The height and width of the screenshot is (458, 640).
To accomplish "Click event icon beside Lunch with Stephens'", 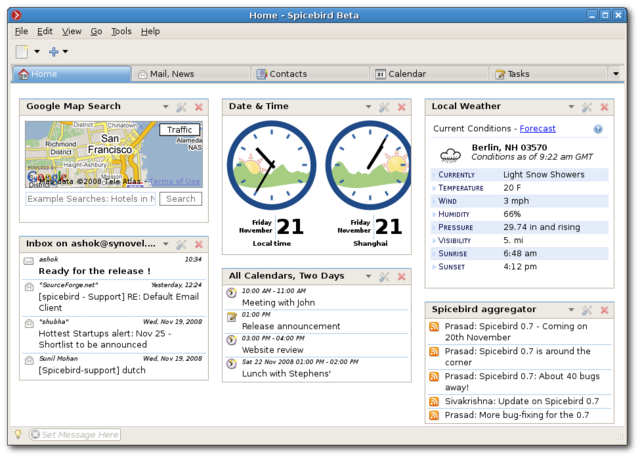I will click(x=231, y=364).
